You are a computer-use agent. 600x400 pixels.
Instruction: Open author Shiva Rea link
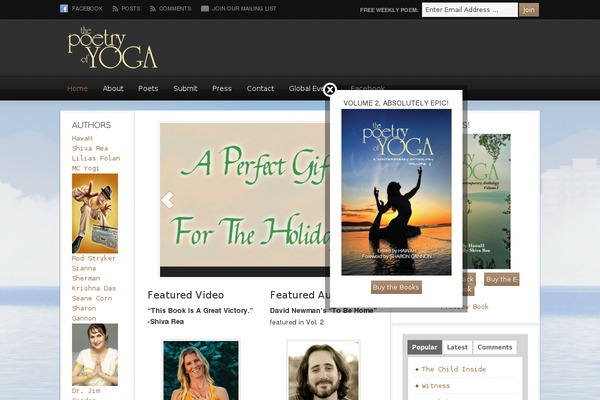pyautogui.click(x=90, y=148)
